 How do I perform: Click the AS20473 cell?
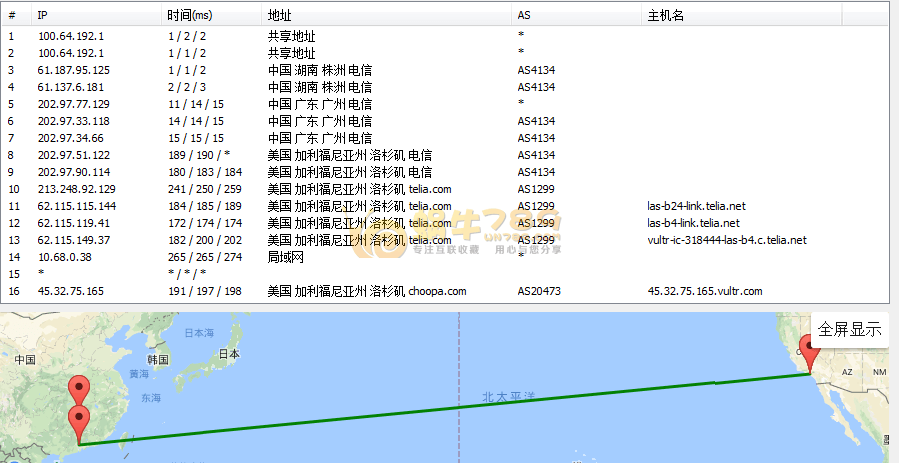pyautogui.click(x=537, y=291)
